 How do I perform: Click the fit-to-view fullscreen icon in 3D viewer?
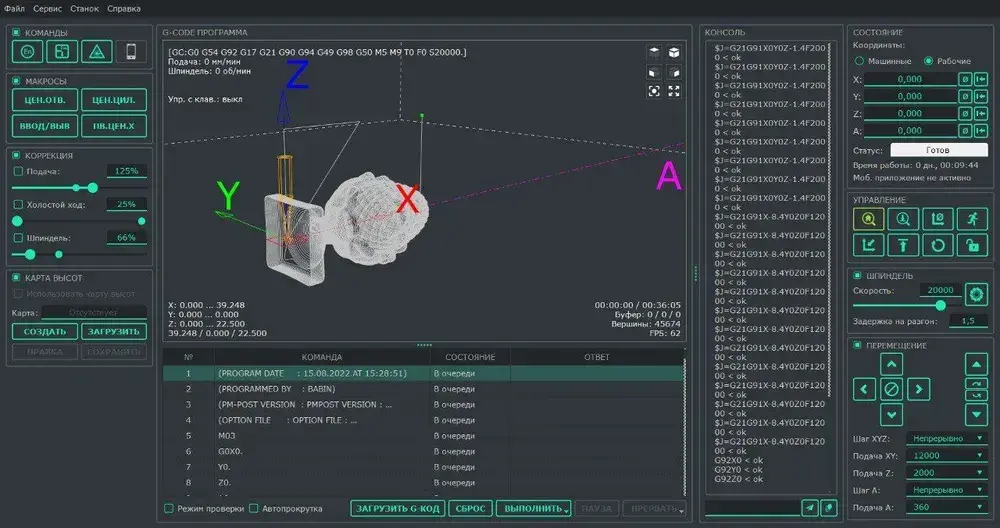click(x=674, y=91)
